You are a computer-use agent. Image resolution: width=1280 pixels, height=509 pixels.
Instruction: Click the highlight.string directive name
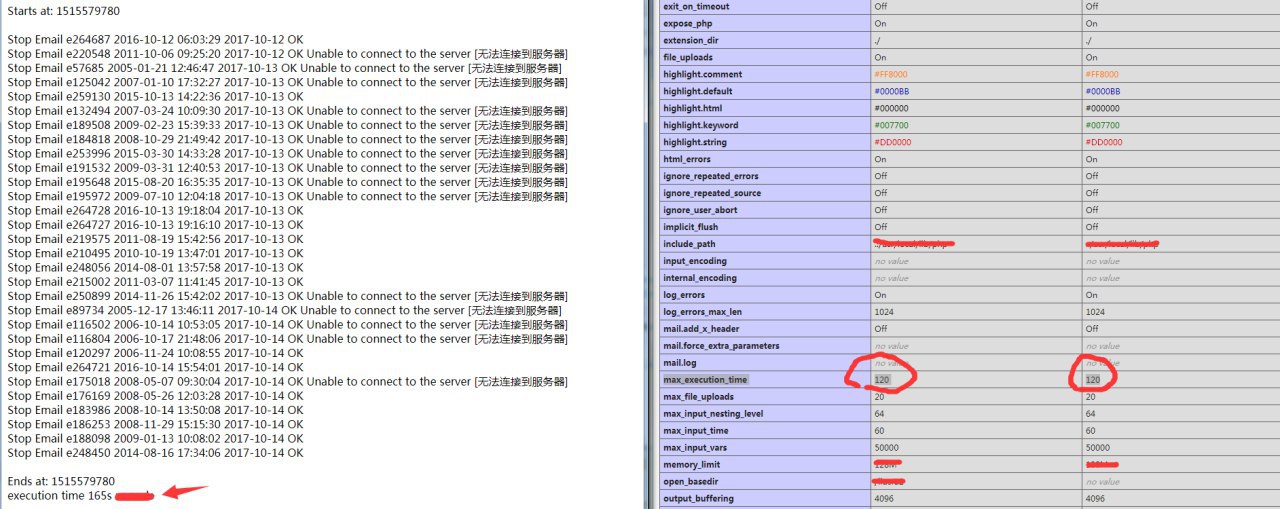pos(697,142)
